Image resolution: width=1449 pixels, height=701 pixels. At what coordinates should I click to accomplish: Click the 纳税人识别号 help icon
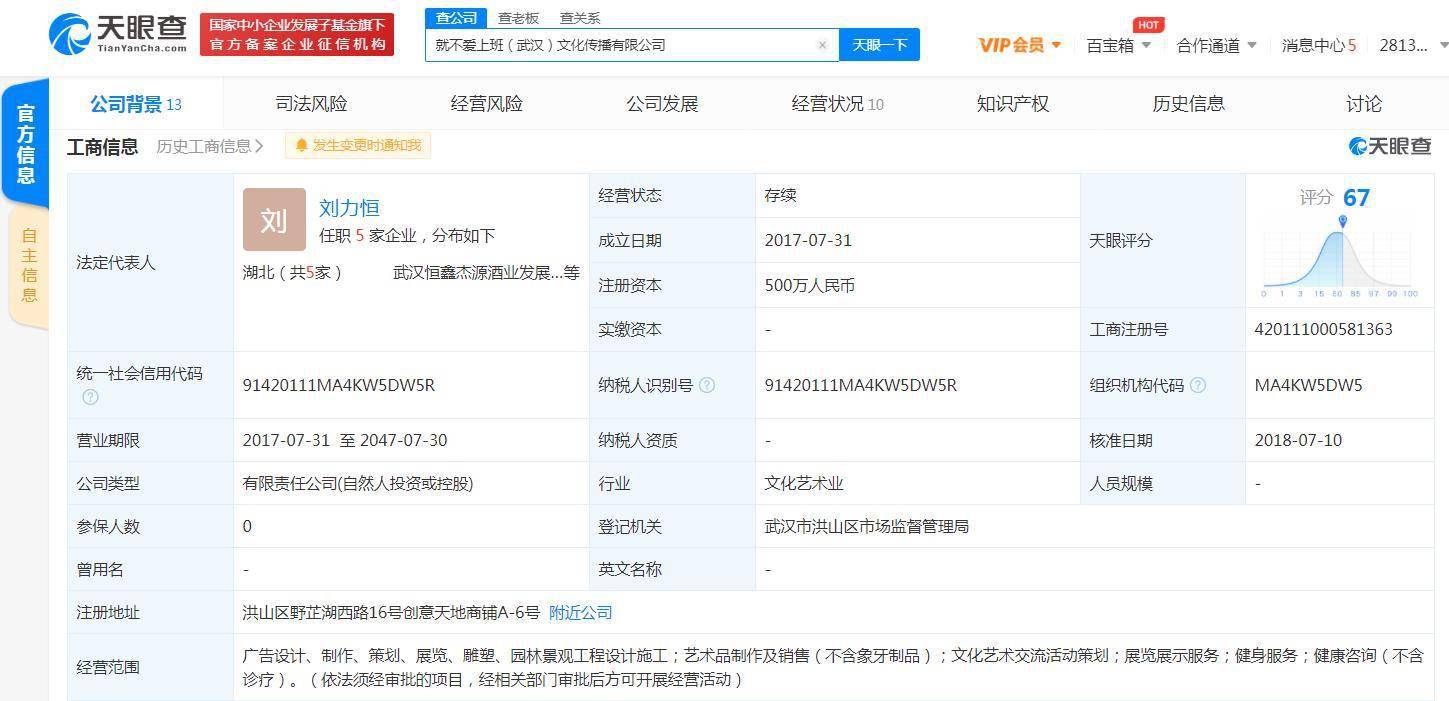[x=707, y=385]
